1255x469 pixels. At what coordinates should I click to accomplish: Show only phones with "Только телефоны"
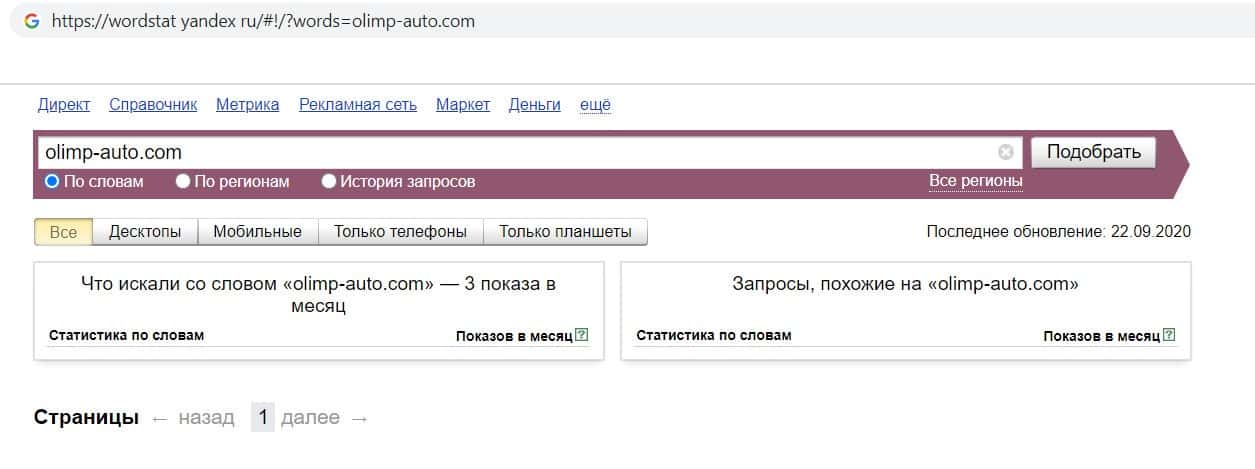click(x=400, y=232)
